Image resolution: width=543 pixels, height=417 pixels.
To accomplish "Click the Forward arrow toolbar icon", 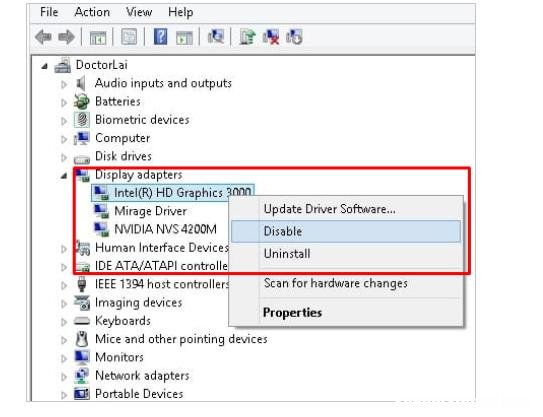I will [66, 37].
